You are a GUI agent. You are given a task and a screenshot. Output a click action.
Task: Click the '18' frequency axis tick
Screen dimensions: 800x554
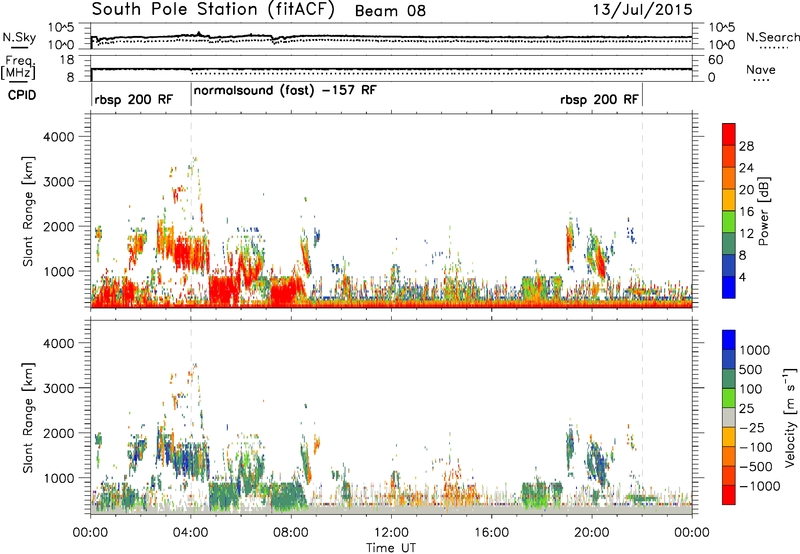tap(67, 60)
